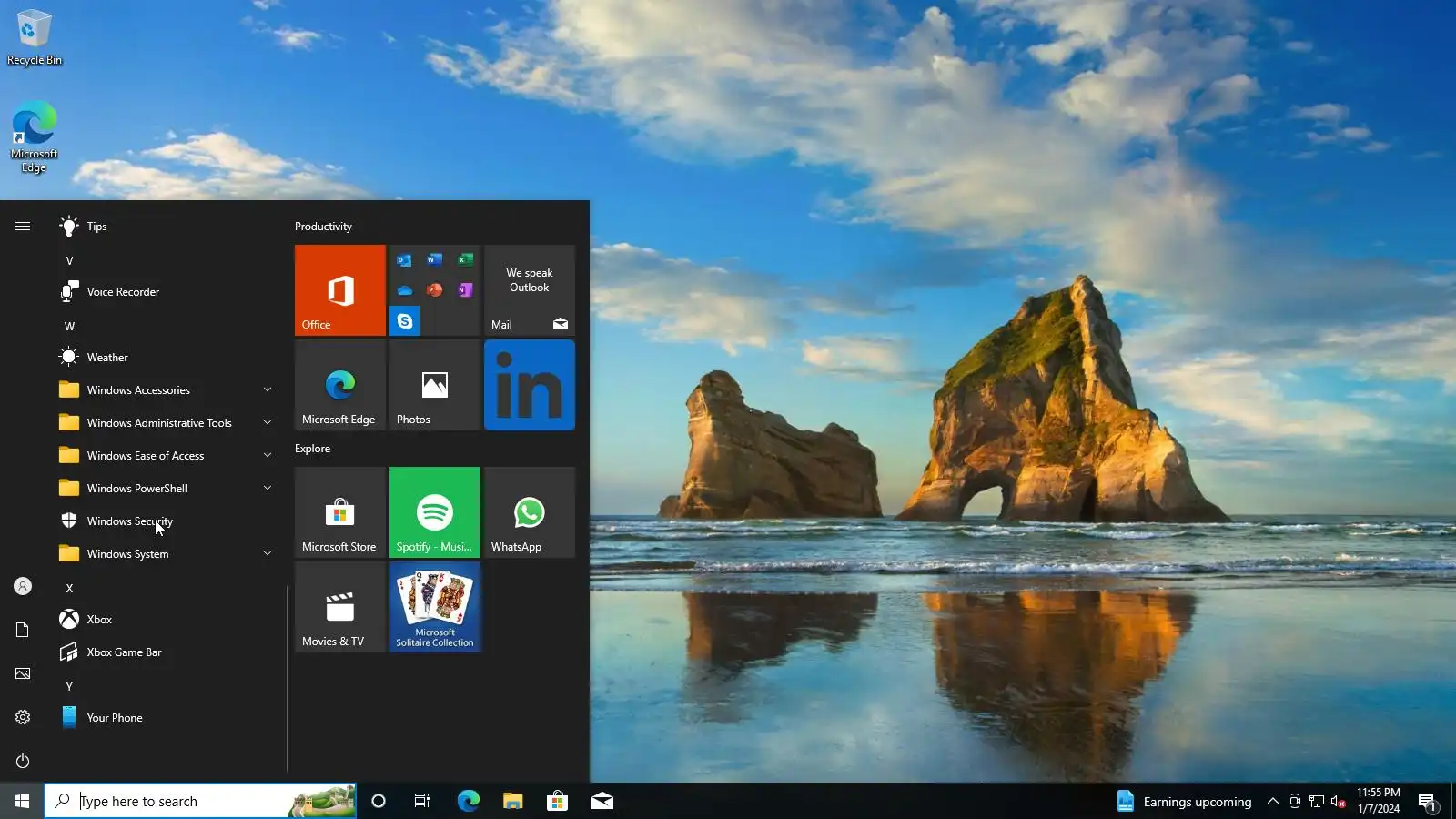The width and height of the screenshot is (1456, 819).
Task: Open Tips from the app list
Action: point(166,227)
